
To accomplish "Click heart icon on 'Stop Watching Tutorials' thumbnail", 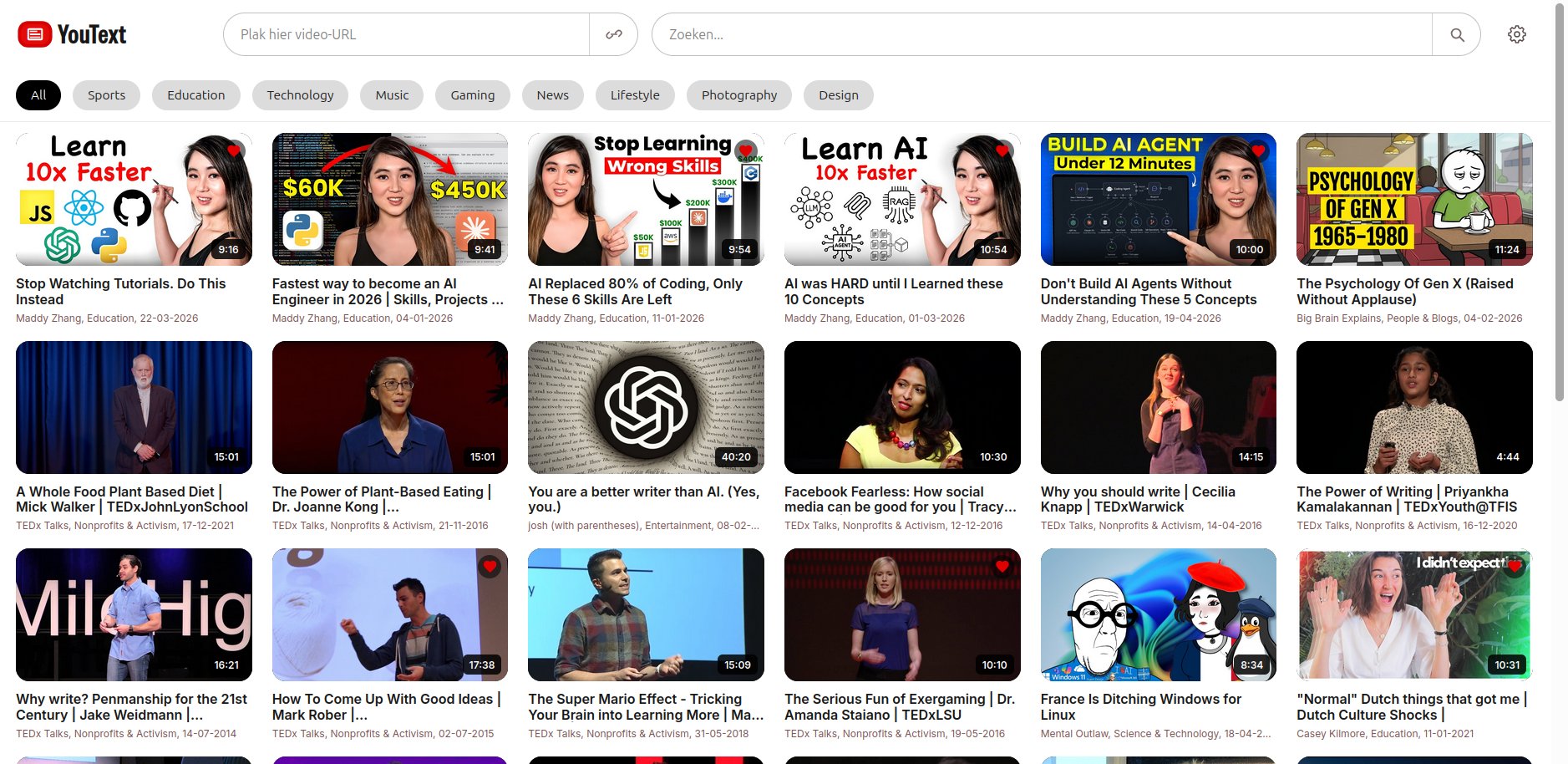I will pos(234,150).
